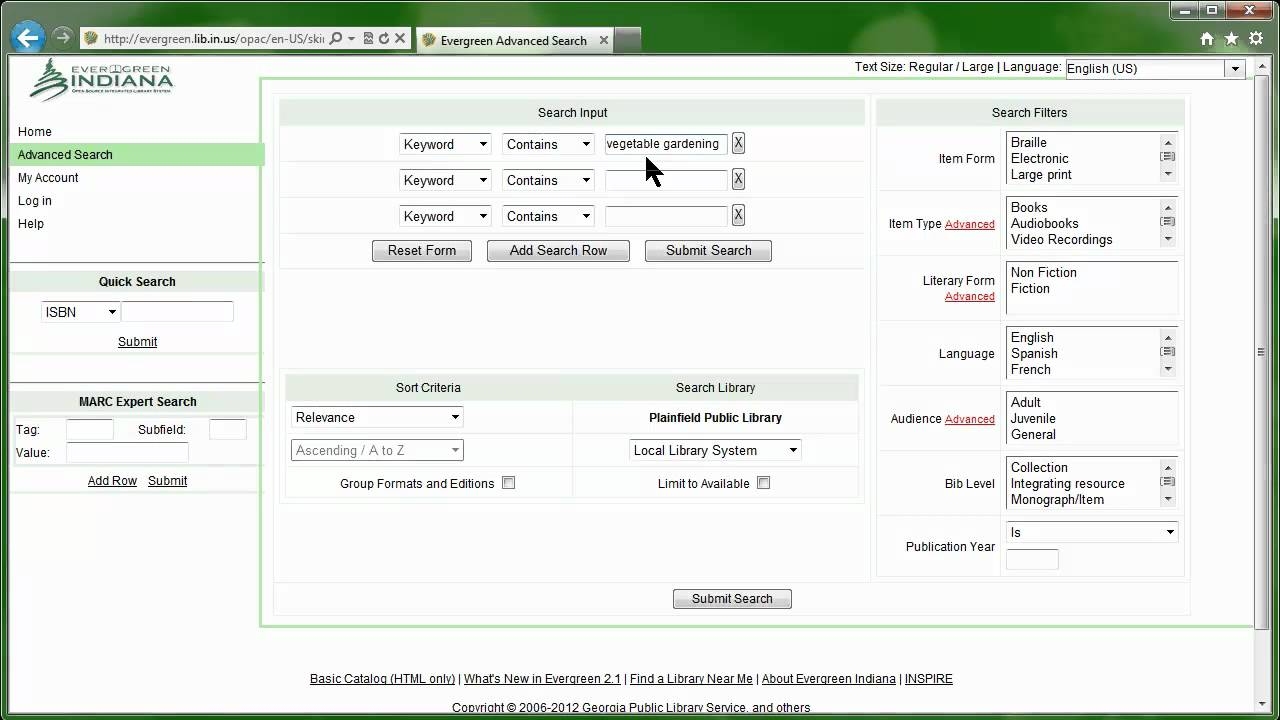1280x720 pixels.
Task: Open third row Contains dropdown
Action: pos(548,216)
